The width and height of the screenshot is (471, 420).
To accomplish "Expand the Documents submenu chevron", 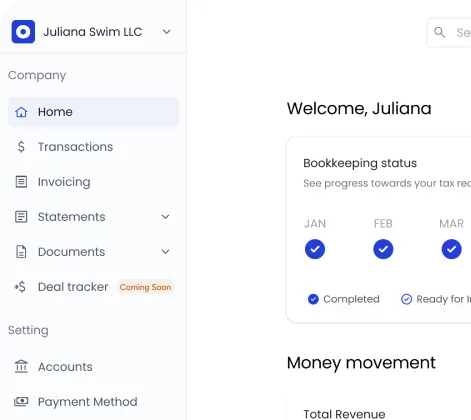I will tap(165, 252).
